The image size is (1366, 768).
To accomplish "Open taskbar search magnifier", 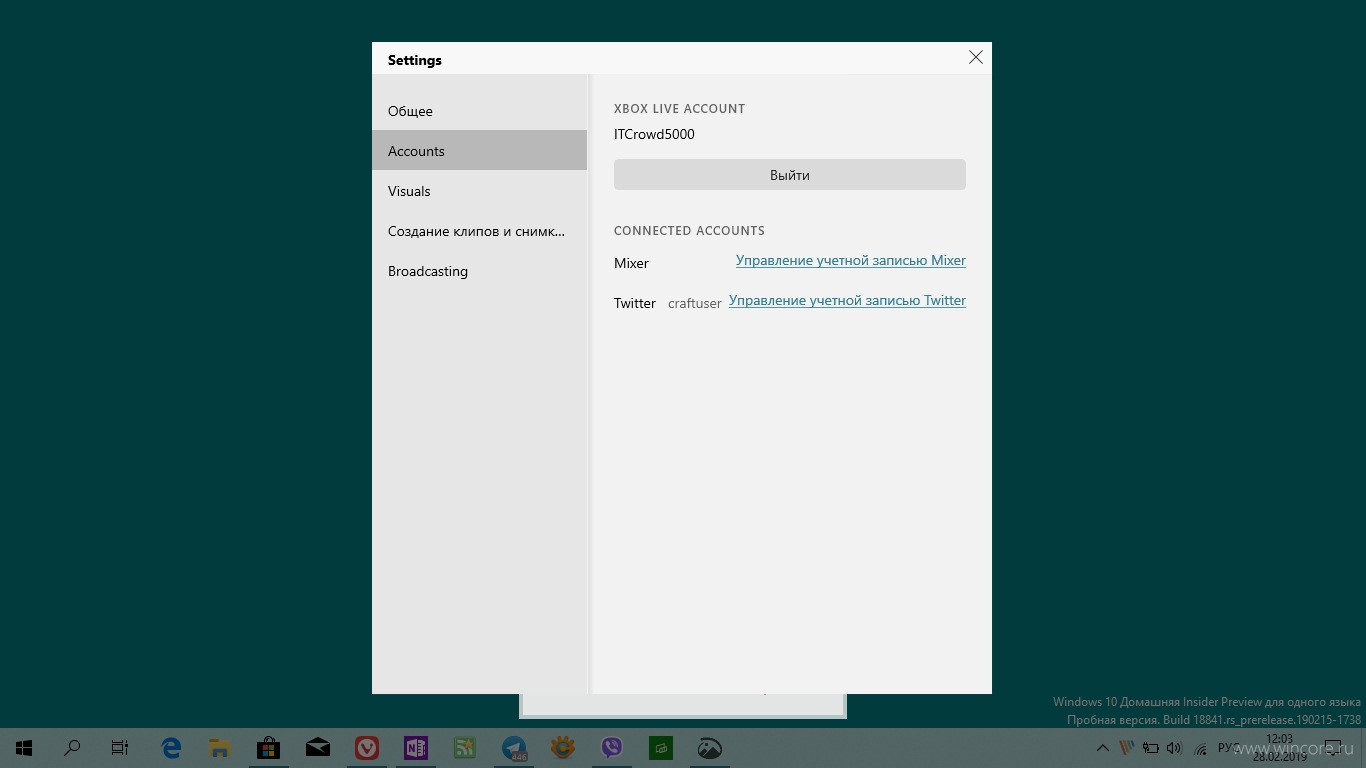I will coord(72,748).
